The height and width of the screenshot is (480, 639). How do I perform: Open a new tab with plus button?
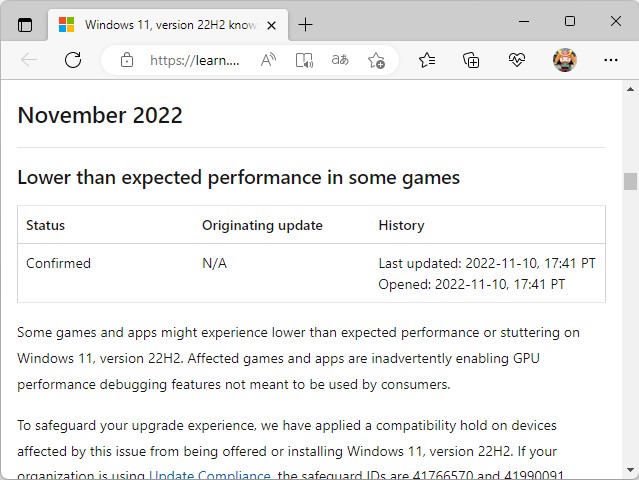[x=305, y=25]
